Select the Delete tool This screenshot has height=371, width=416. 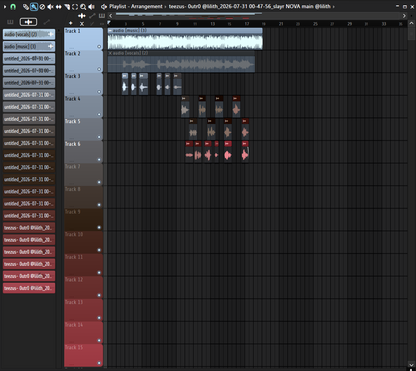click(x=42, y=7)
